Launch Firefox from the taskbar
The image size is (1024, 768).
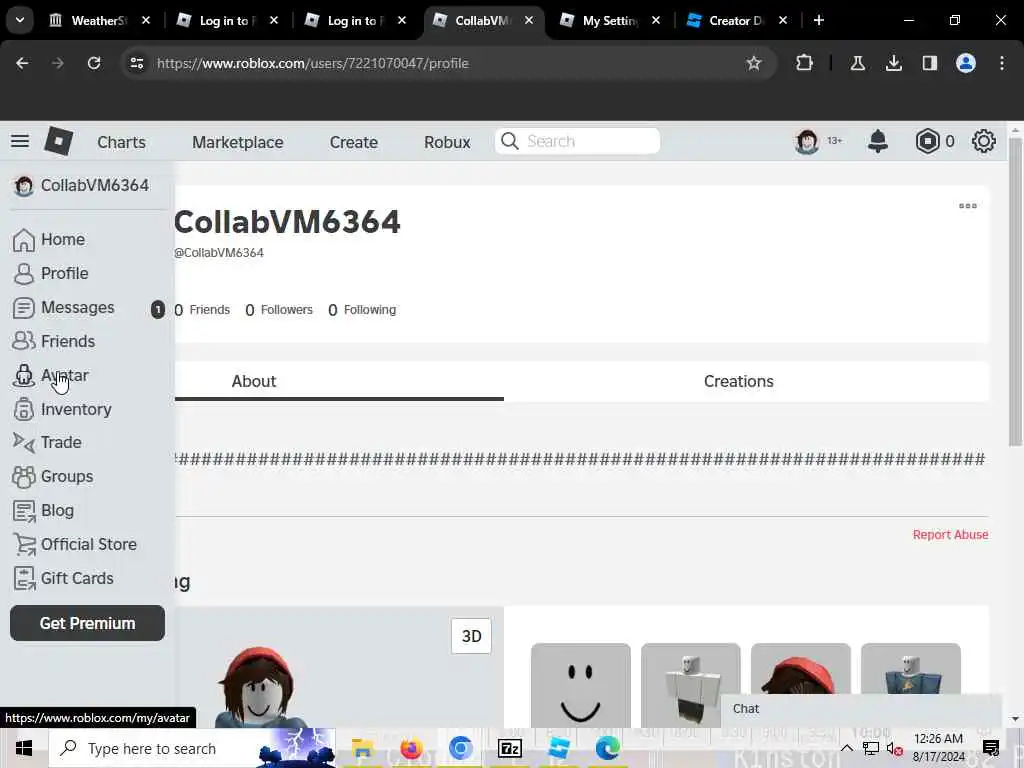click(x=411, y=748)
